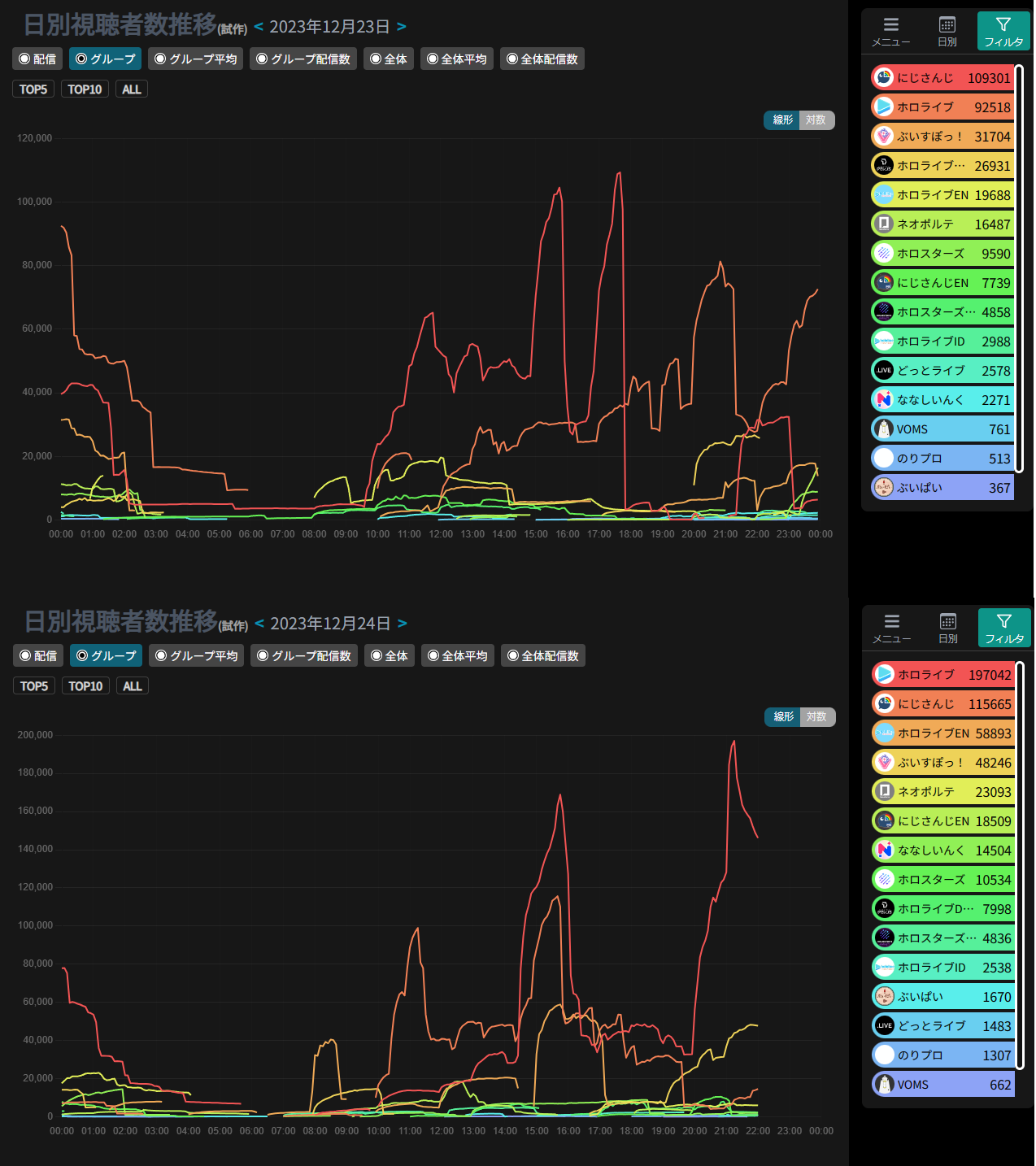Click ネオポルテ icon beside 23093

click(885, 791)
